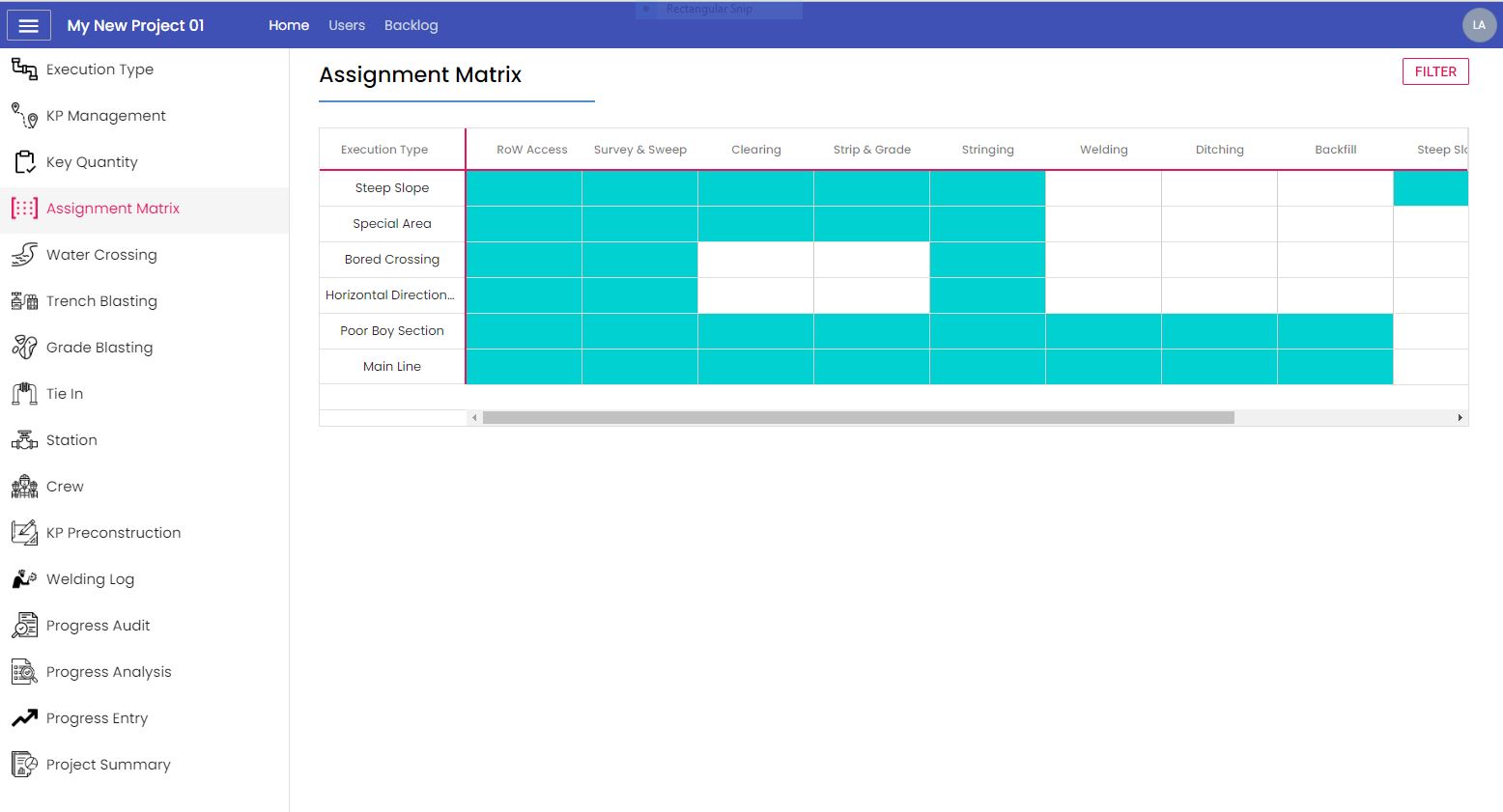
Task: Click the FILTER button
Action: click(x=1435, y=71)
